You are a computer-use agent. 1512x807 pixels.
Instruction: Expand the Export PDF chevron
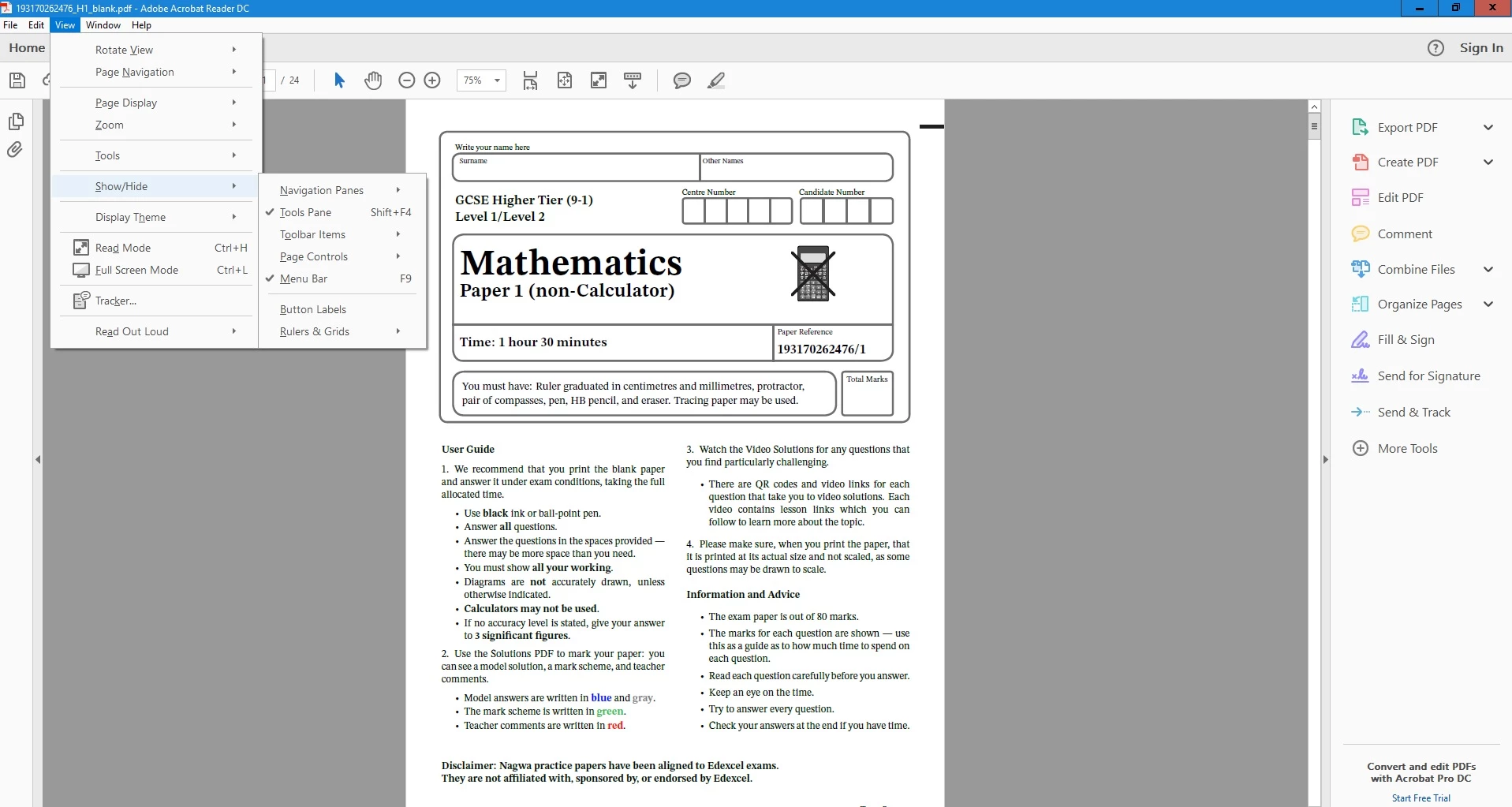[1488, 127]
